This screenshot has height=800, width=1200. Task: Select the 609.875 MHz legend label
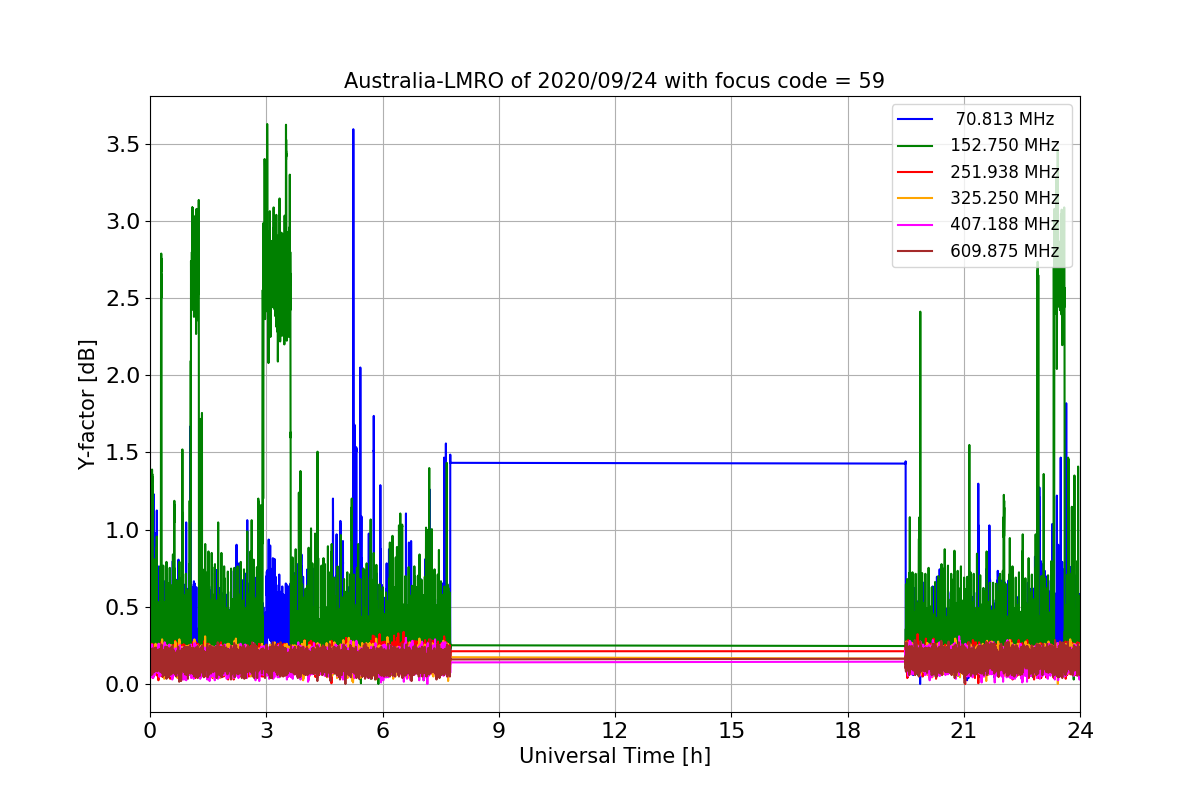[x=1005, y=251]
